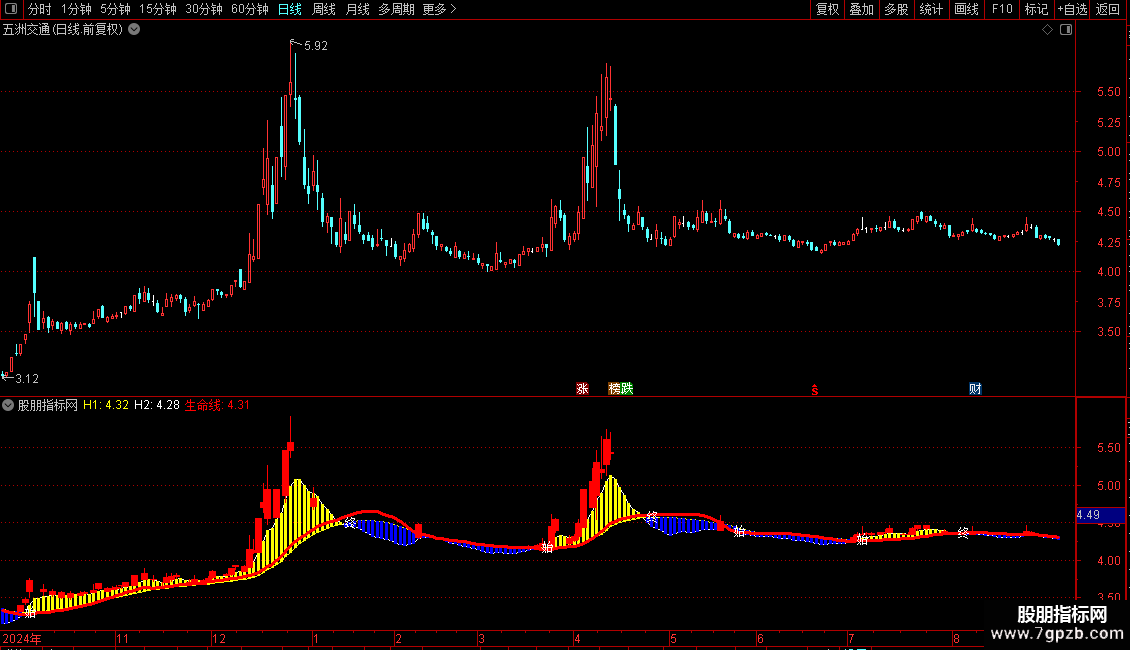Click the 生命线: 4.31 value
The width and height of the screenshot is (1130, 650).
click(x=217, y=405)
